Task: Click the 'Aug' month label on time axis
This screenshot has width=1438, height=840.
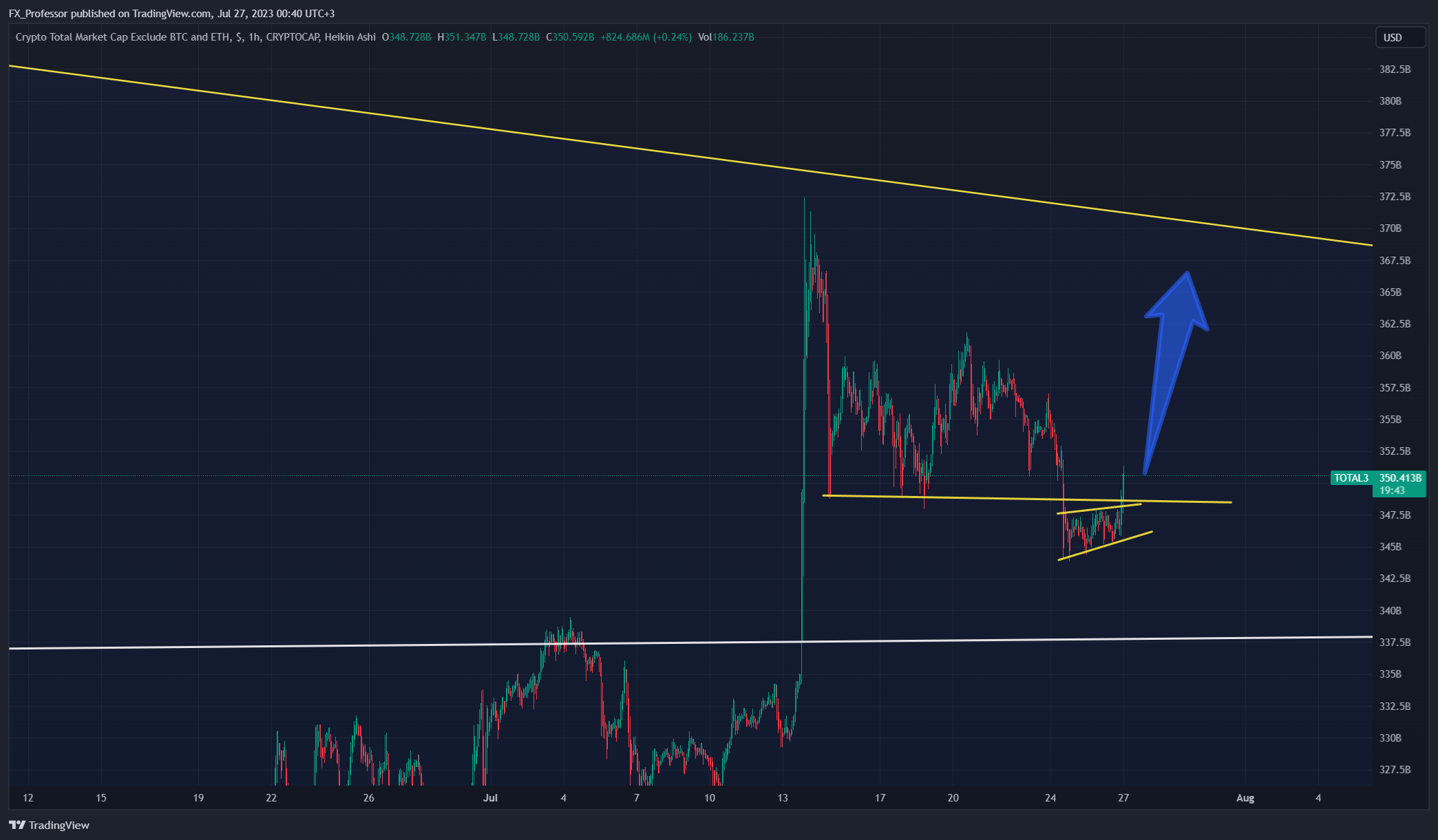Action: click(x=1245, y=798)
